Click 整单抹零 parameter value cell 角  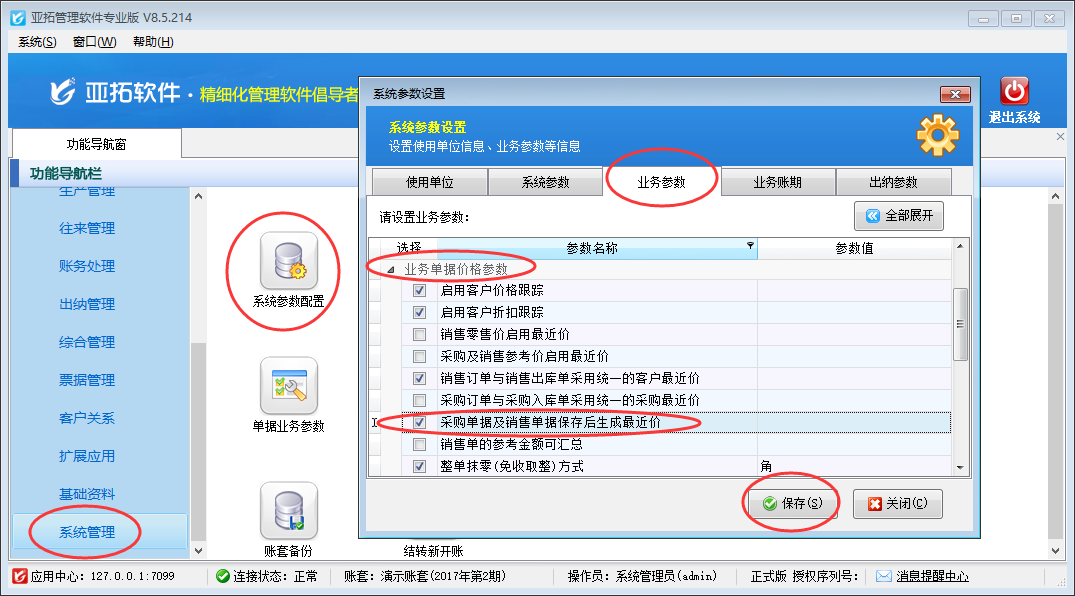(853, 466)
